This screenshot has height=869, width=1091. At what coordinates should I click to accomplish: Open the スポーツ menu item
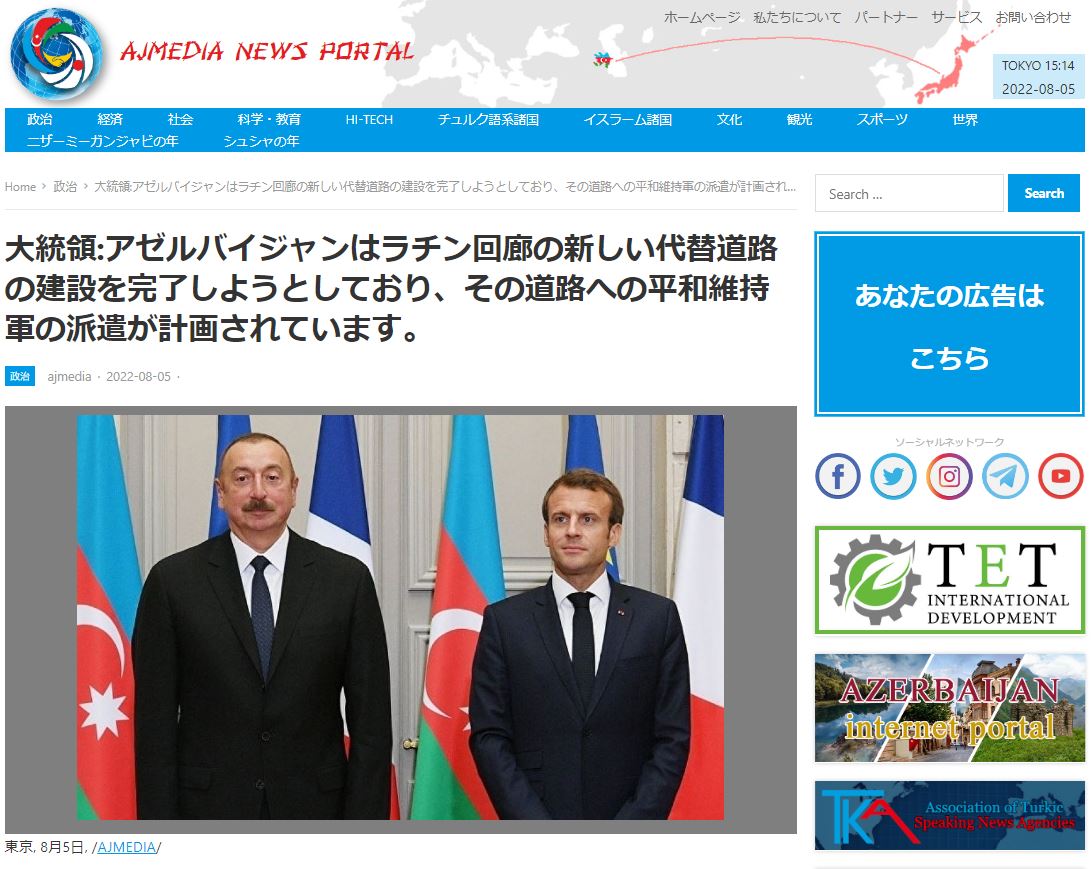coord(882,120)
